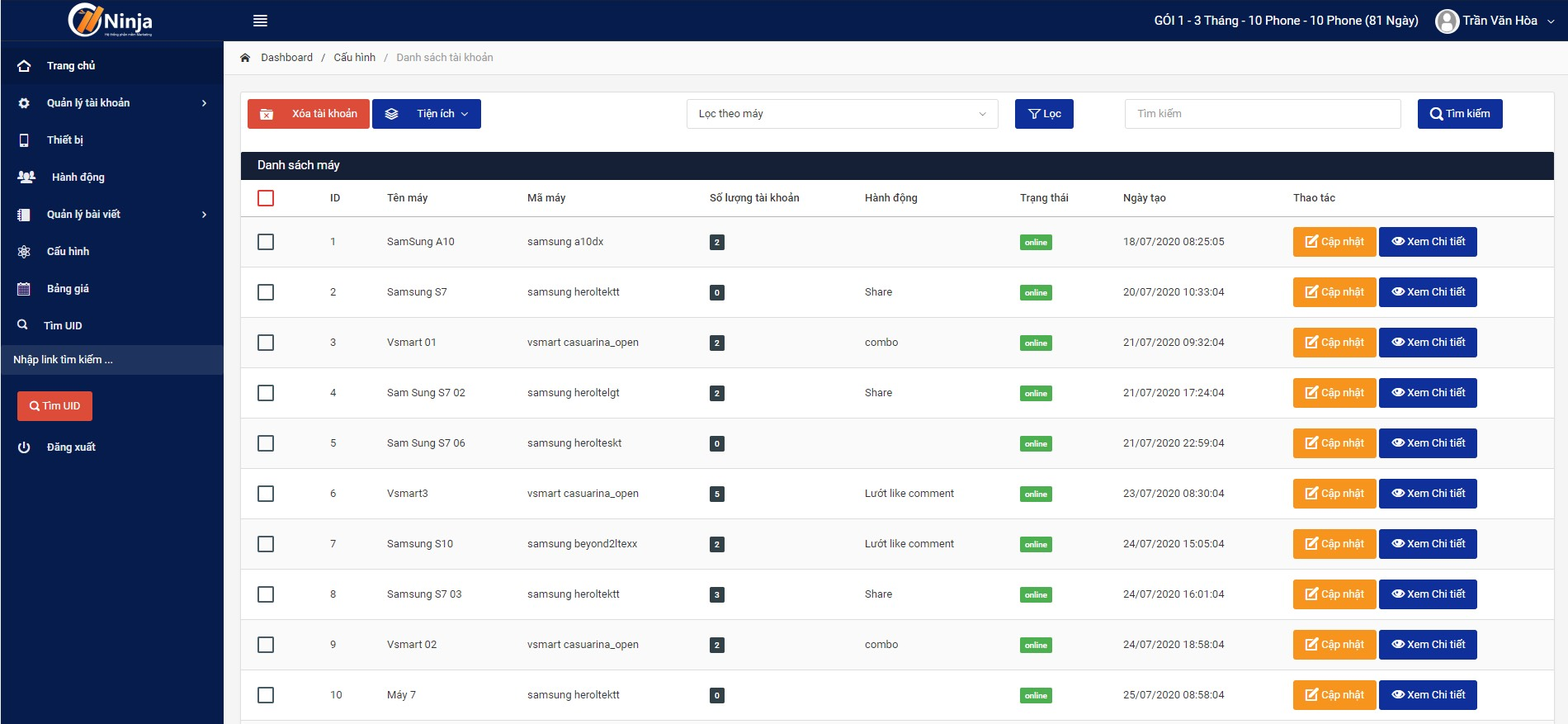This screenshot has height=724, width=1568.
Task: Click the account count badge for SamSung A10
Action: [x=717, y=243]
